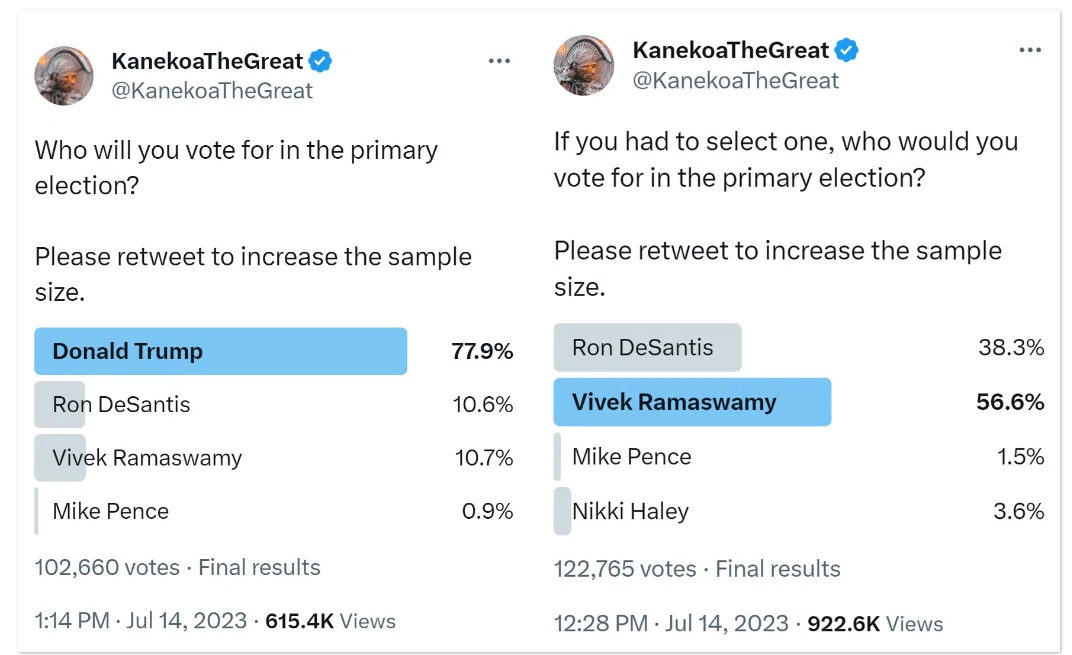Open the left tweet's profile avatar
The height and width of the screenshot is (655, 1072).
[x=64, y=76]
